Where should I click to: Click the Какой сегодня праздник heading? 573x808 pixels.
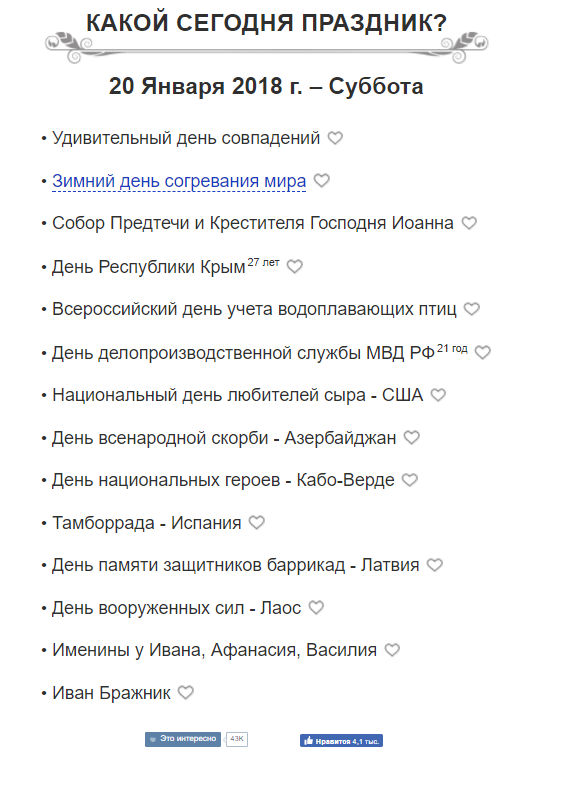pos(266,23)
